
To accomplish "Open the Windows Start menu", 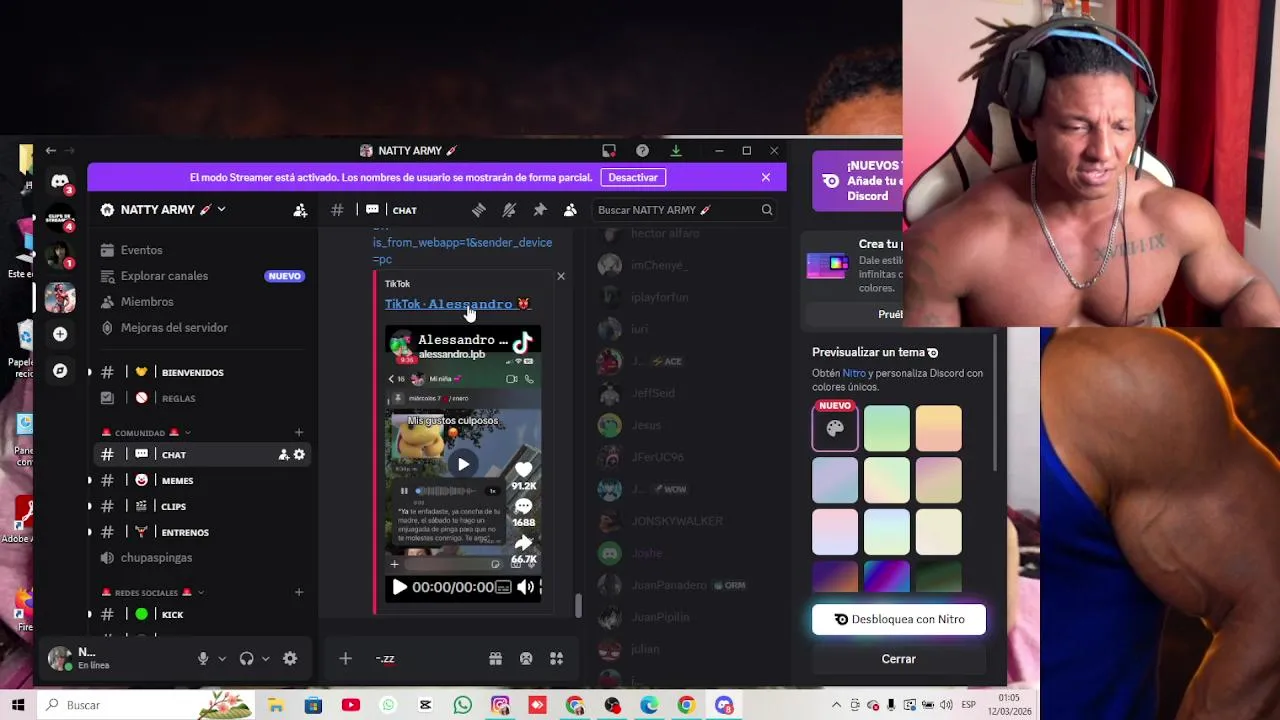I will (18, 705).
